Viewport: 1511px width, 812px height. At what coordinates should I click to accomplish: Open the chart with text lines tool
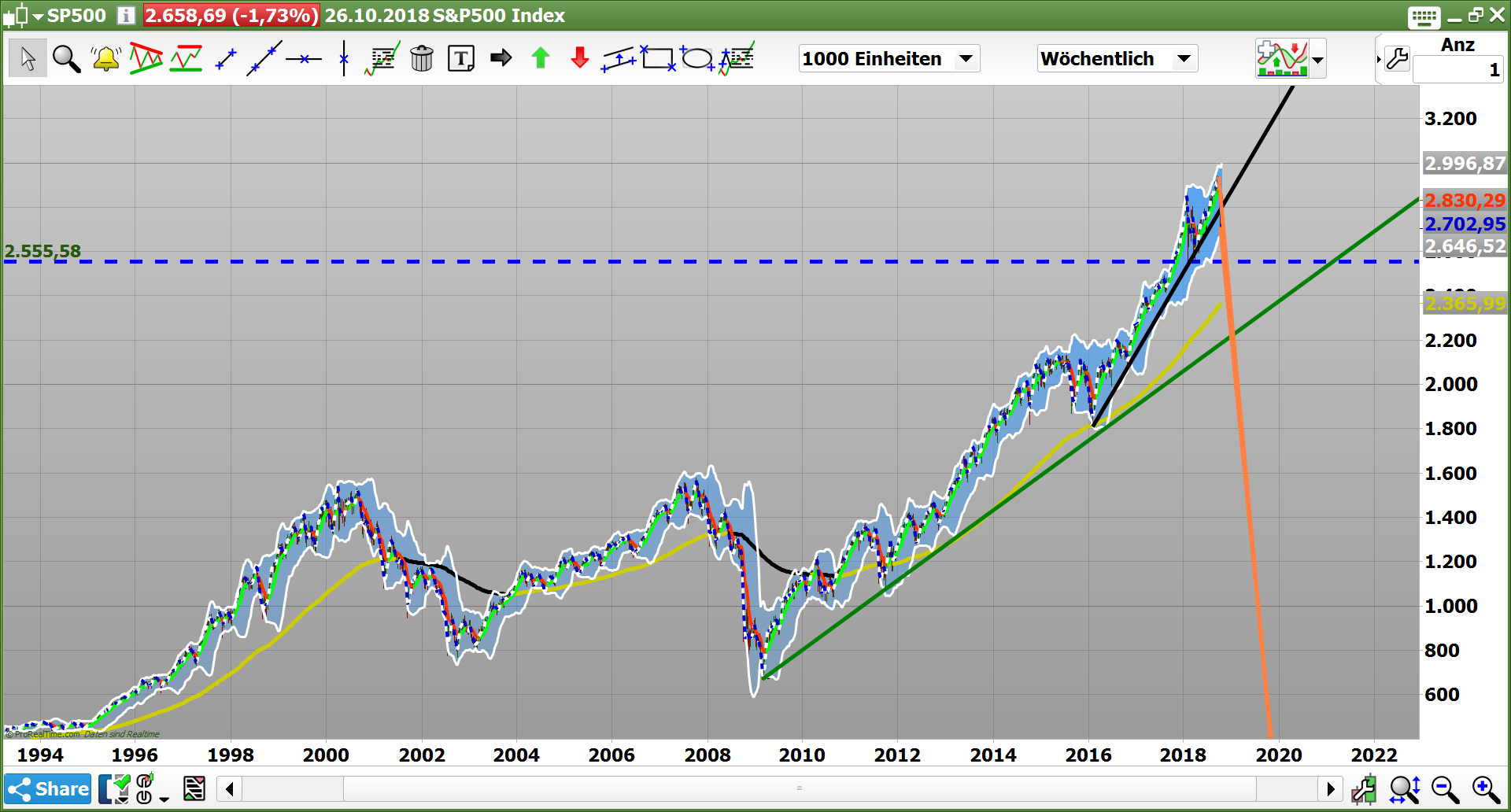point(383,58)
